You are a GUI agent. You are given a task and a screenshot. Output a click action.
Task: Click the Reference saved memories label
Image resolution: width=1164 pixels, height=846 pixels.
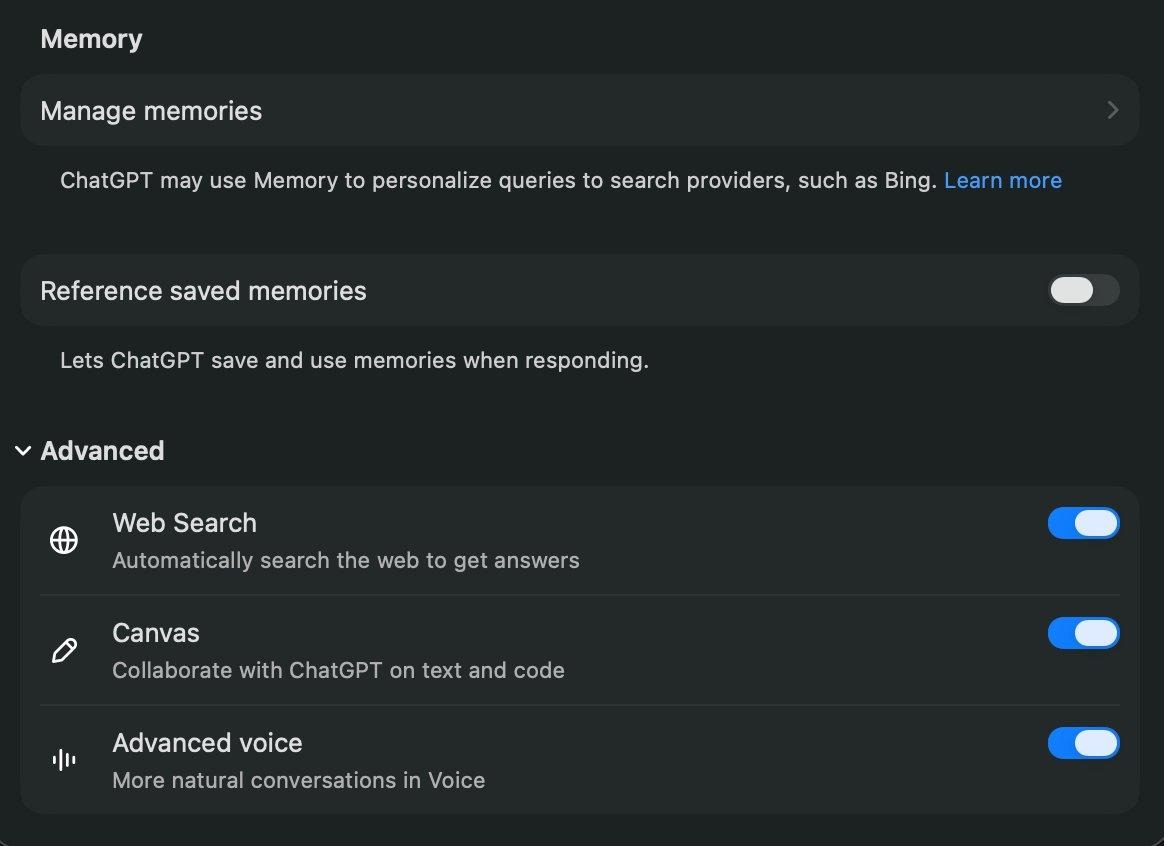tap(203, 291)
